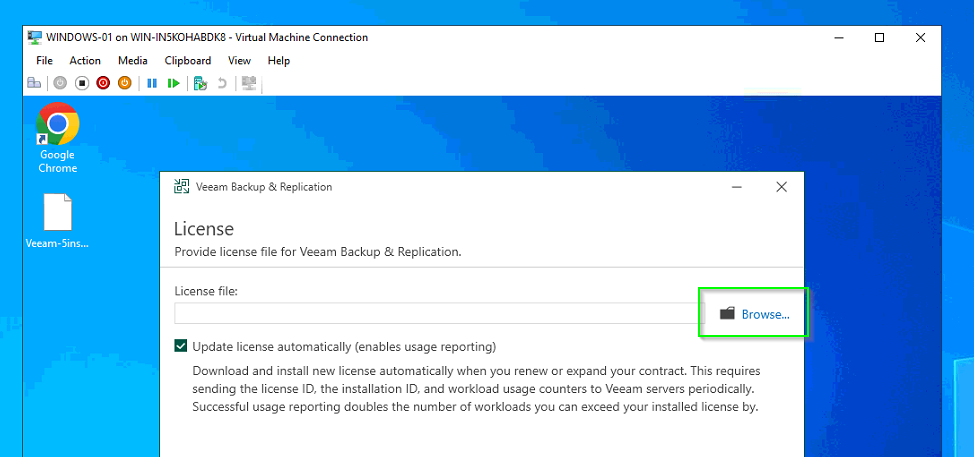Image resolution: width=974 pixels, height=457 pixels.
Task: Uncheck Update license automatically
Action: coord(181,346)
